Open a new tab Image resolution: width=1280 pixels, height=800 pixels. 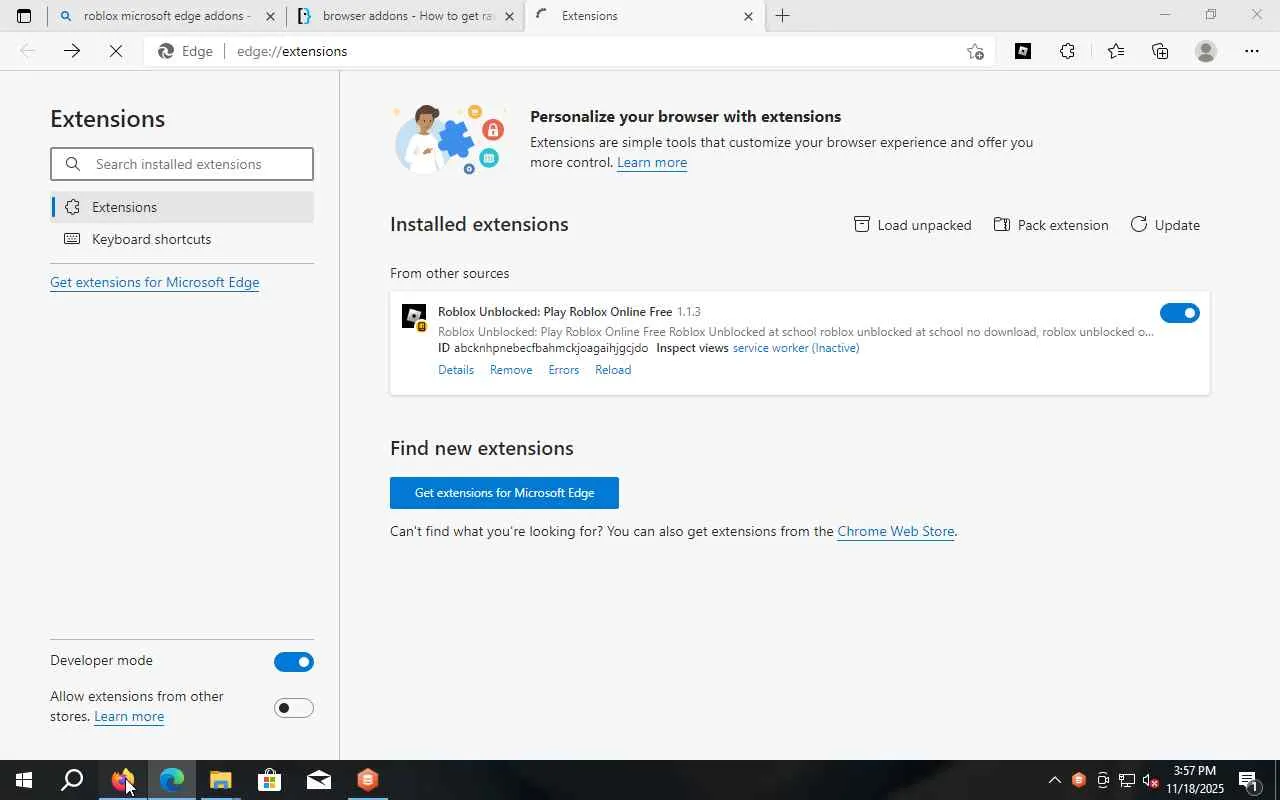pyautogui.click(x=783, y=16)
